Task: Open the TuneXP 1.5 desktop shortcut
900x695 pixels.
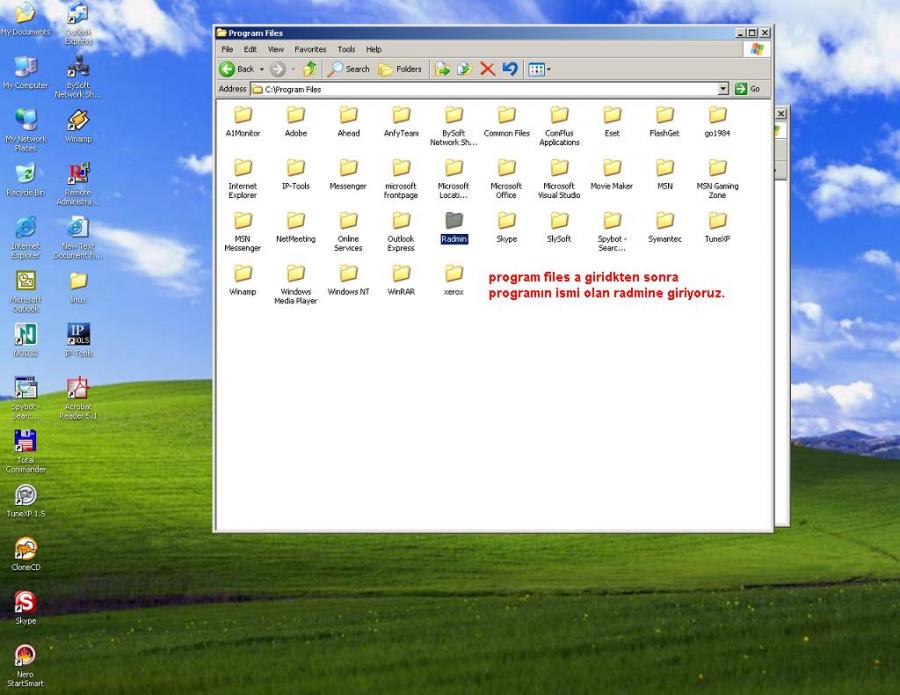Action: [25, 500]
